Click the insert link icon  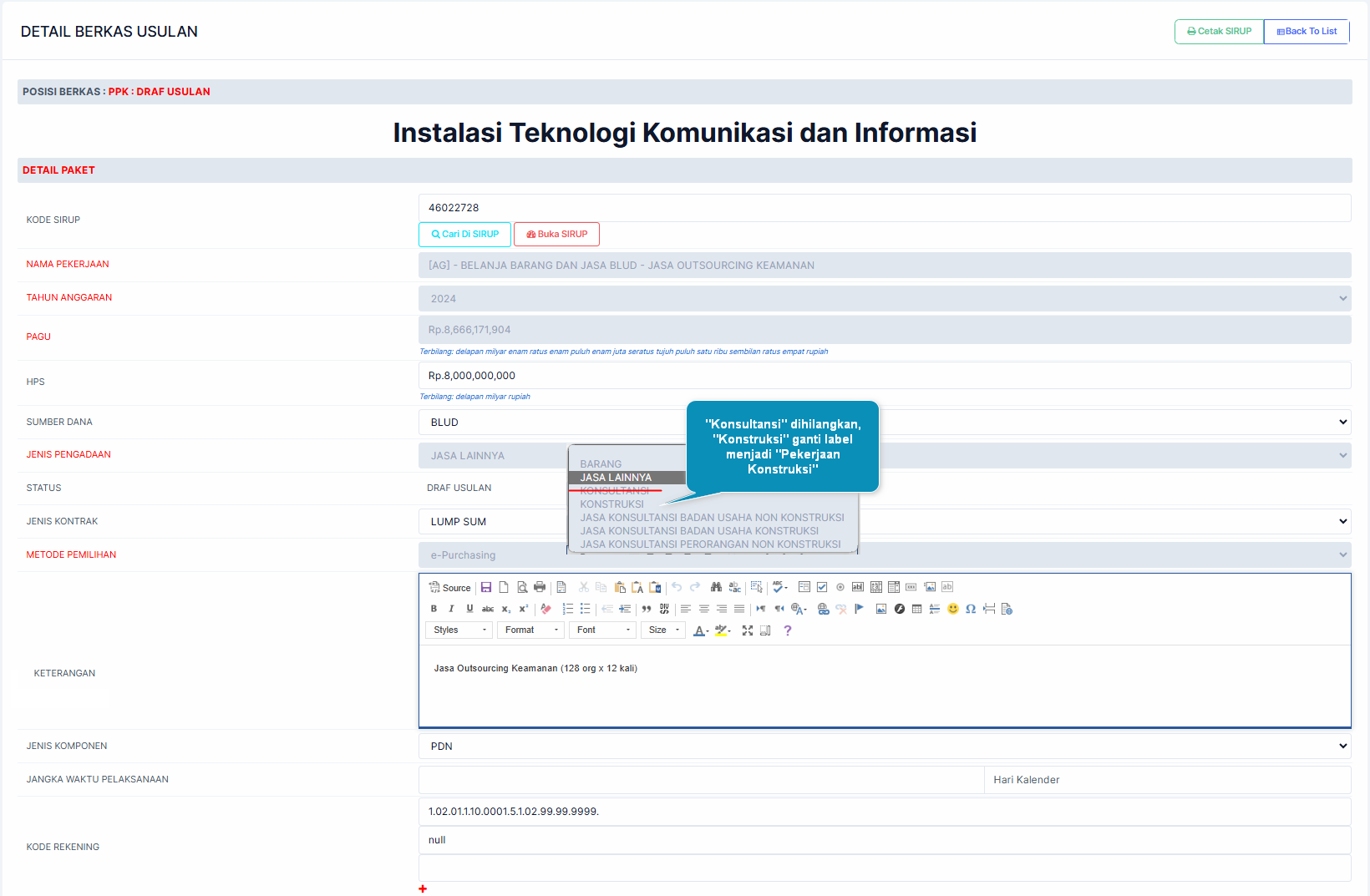(823, 609)
